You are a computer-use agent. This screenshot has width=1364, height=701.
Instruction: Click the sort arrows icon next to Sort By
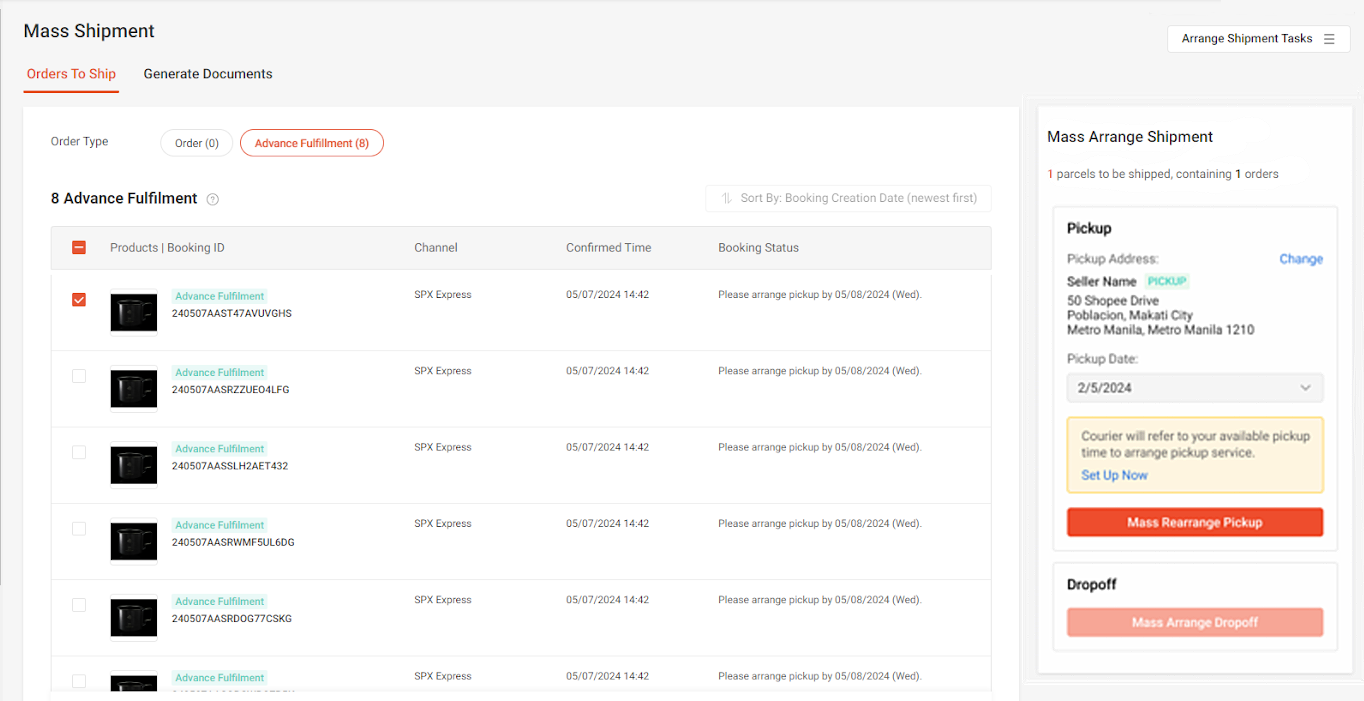click(726, 198)
